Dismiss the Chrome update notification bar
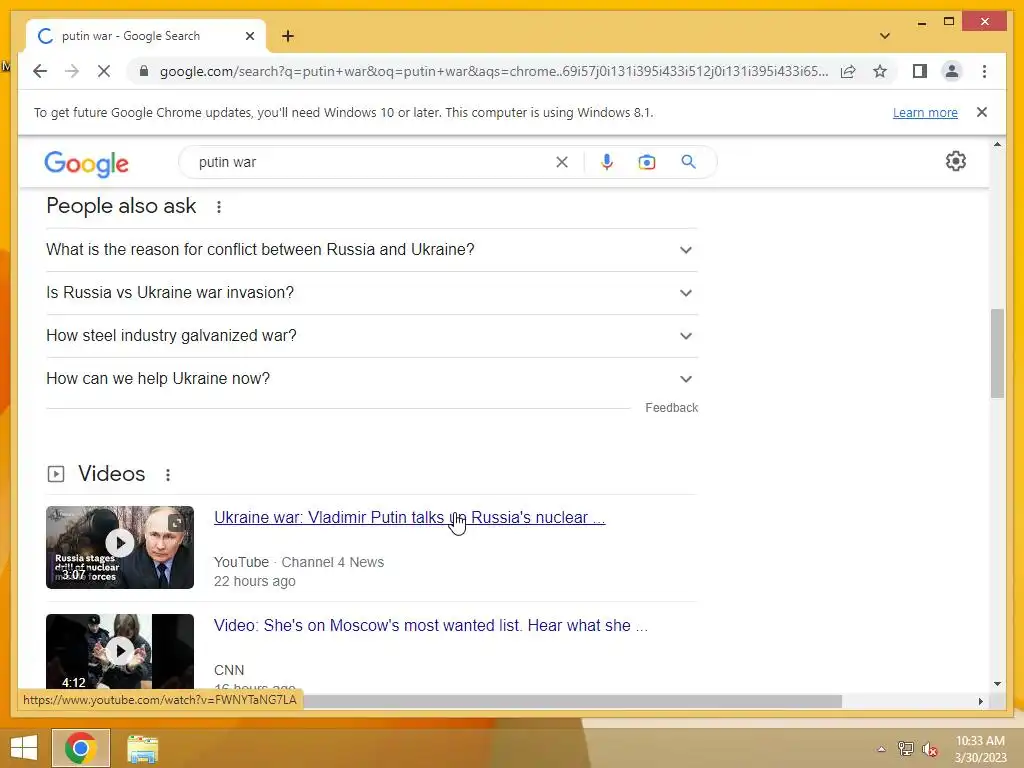The image size is (1024, 768). (x=982, y=112)
